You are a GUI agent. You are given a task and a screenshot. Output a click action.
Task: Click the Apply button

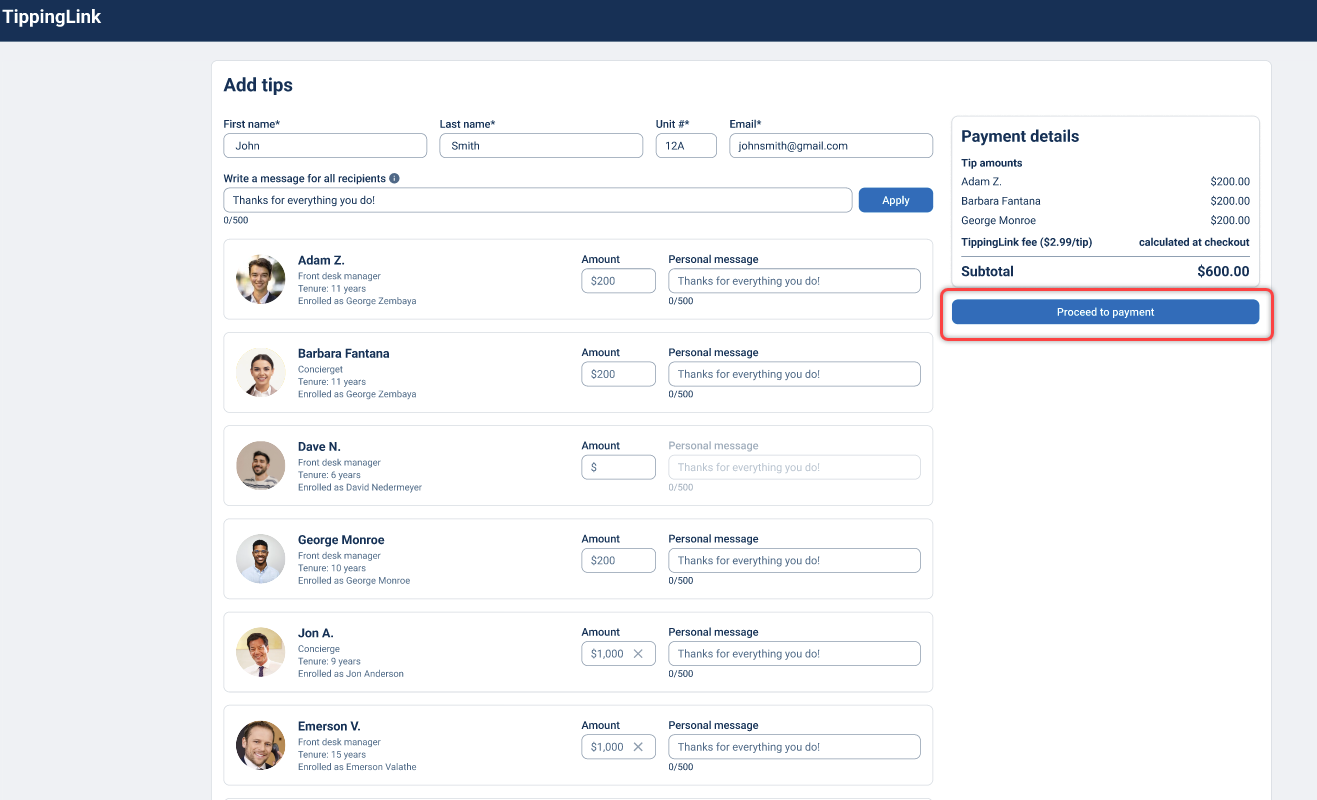click(896, 200)
